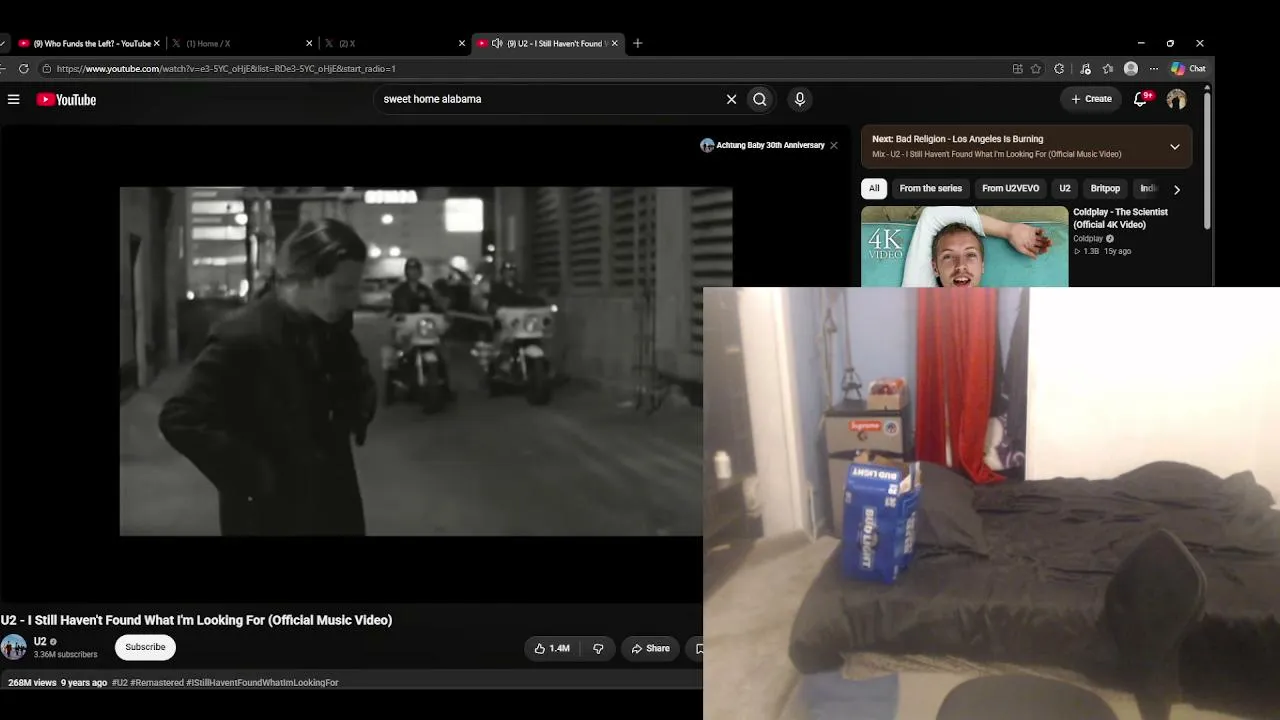1280x720 pixels.
Task: Open browser profile icon
Action: click(x=1131, y=69)
